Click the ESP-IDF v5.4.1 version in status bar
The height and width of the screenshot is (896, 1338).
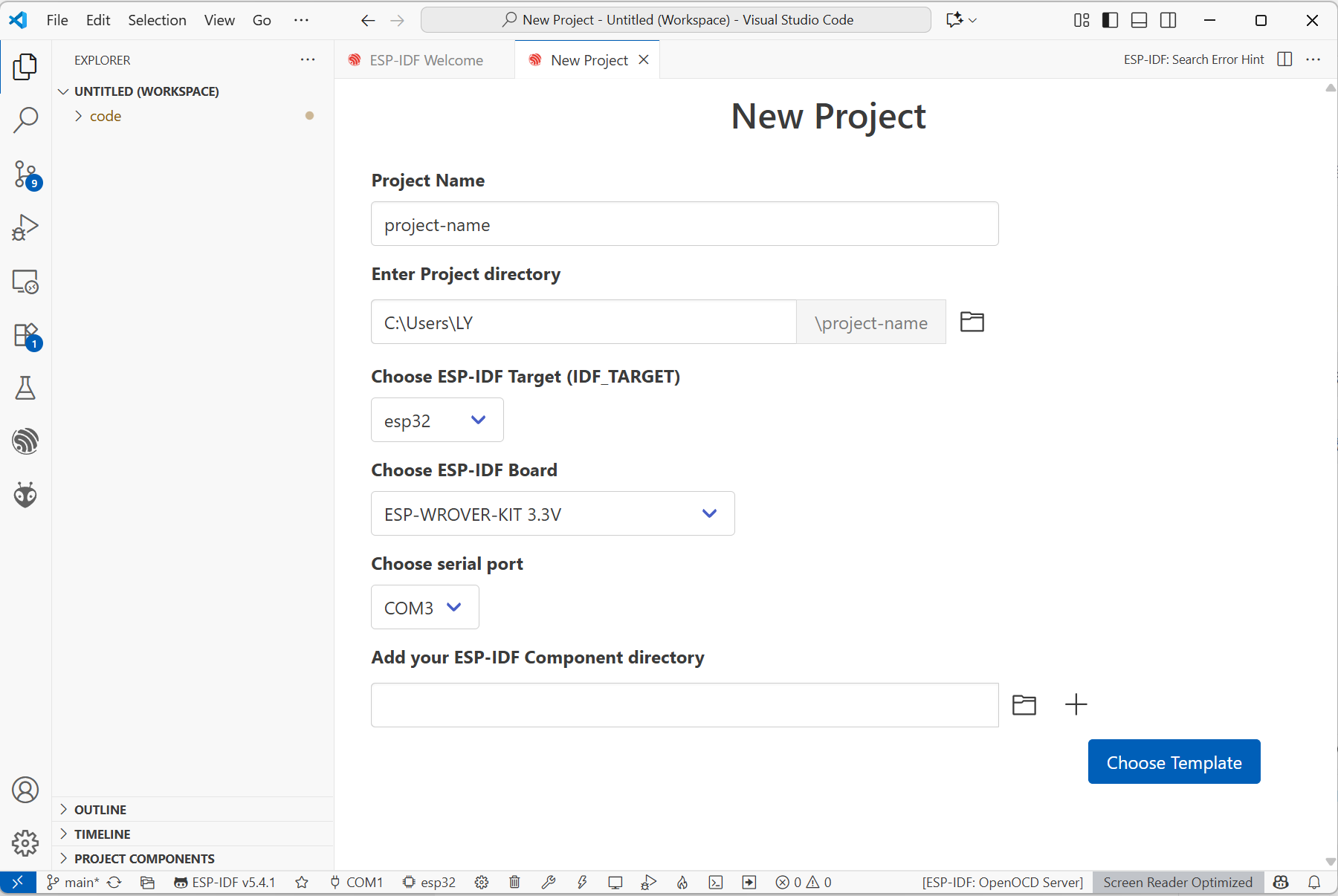click(x=224, y=882)
